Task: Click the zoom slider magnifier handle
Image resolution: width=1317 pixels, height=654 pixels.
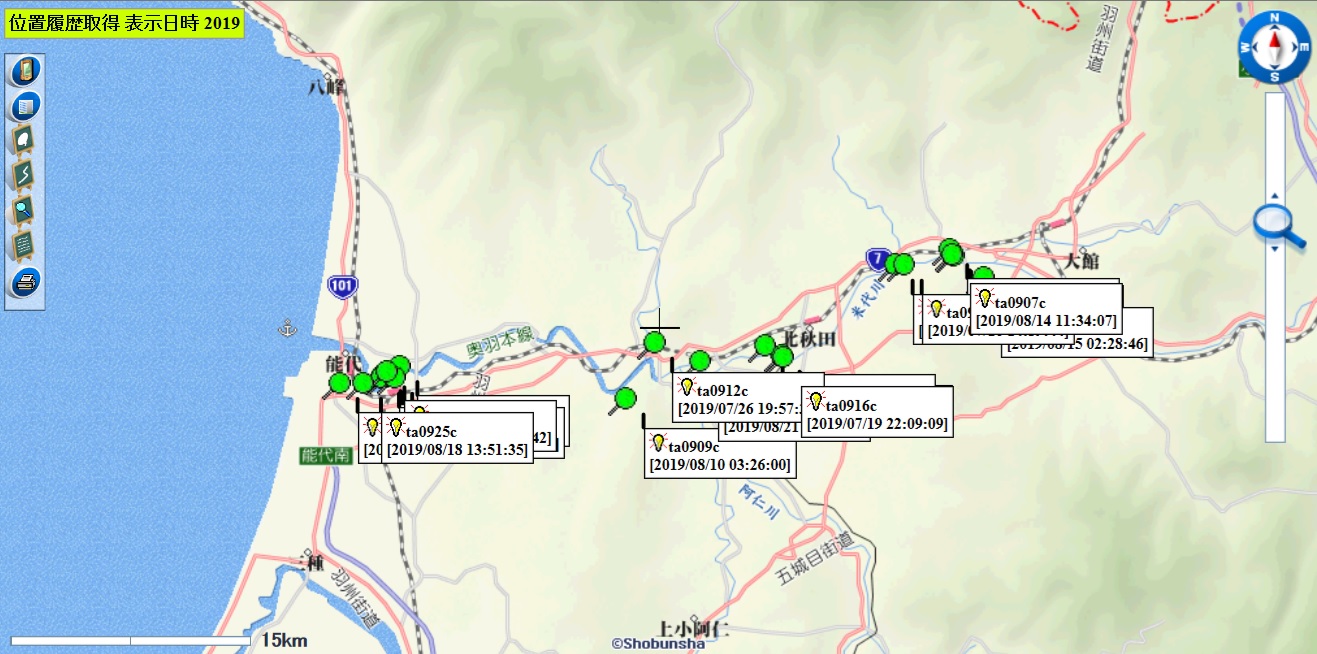Action: click(1278, 225)
